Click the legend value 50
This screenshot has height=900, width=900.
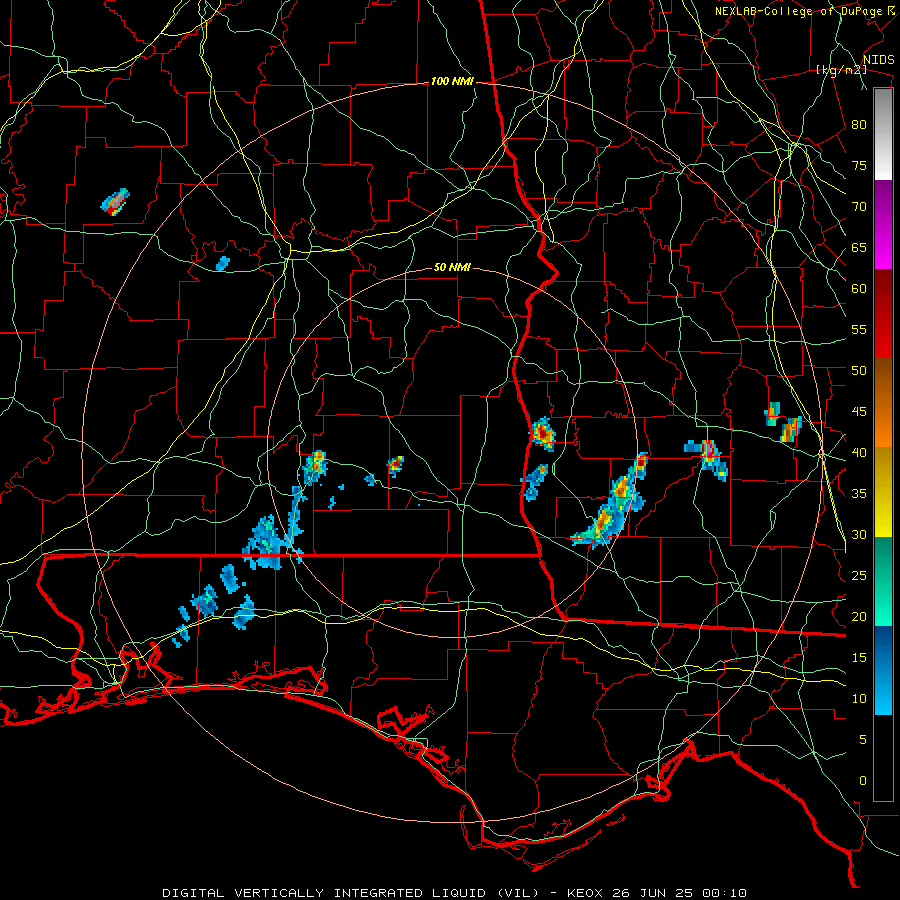click(859, 371)
